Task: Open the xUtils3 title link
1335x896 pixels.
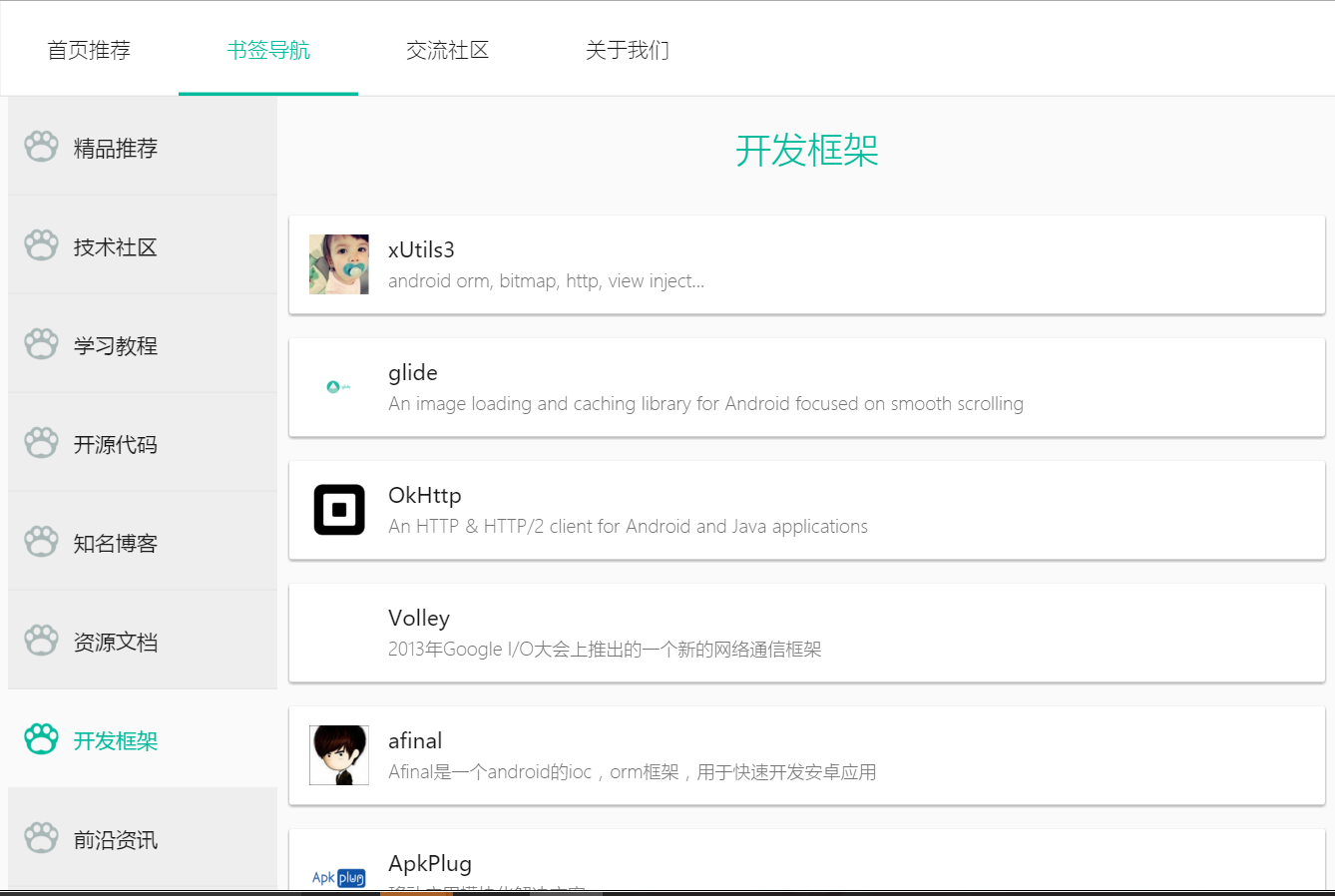Action: pos(421,249)
